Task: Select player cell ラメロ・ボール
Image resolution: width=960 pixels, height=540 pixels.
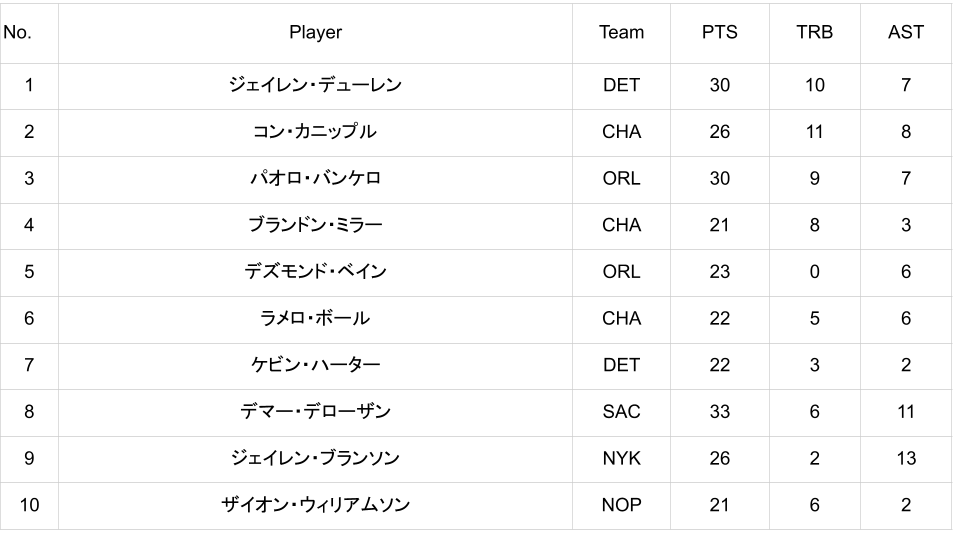Action: pos(315,320)
